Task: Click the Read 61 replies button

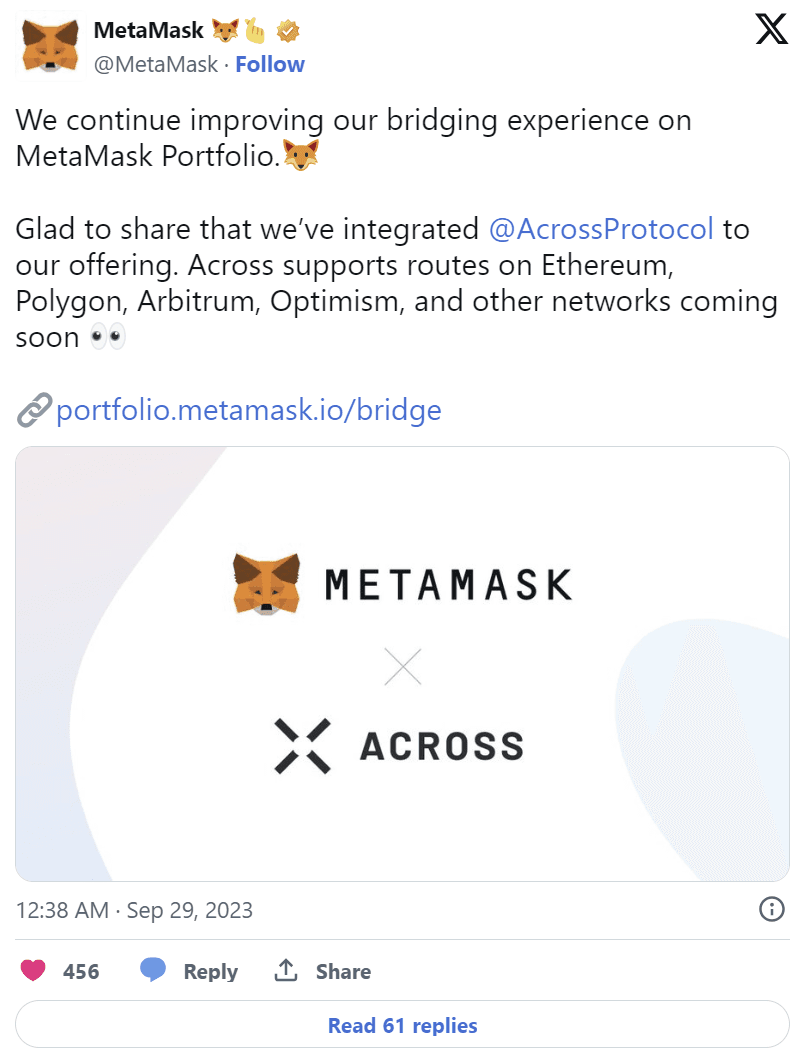Action: (402, 1026)
